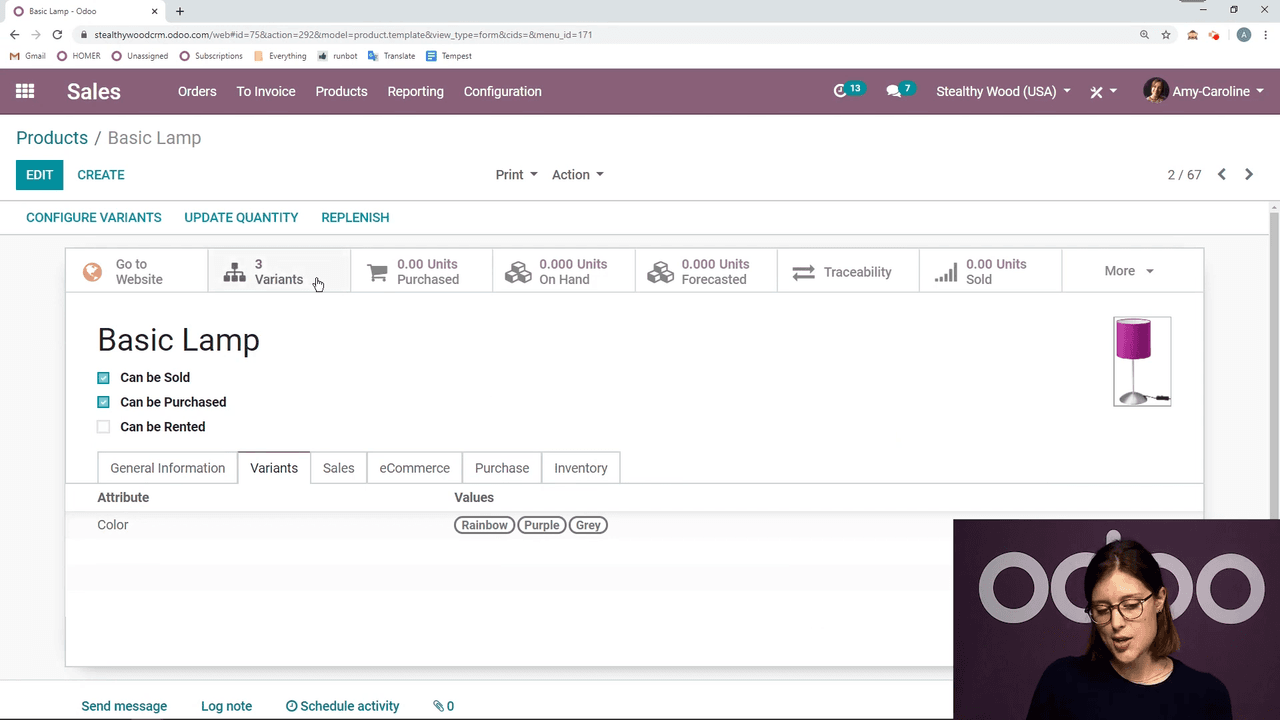Click the EDIT button

pos(39,174)
